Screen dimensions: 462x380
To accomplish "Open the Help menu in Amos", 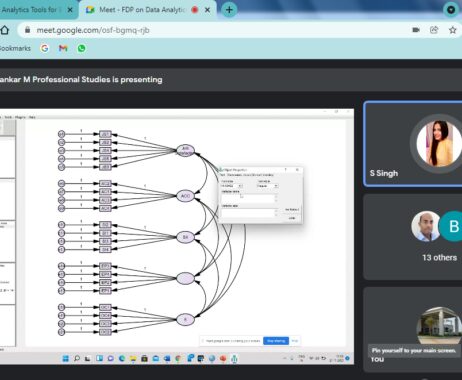I will 32,117.
